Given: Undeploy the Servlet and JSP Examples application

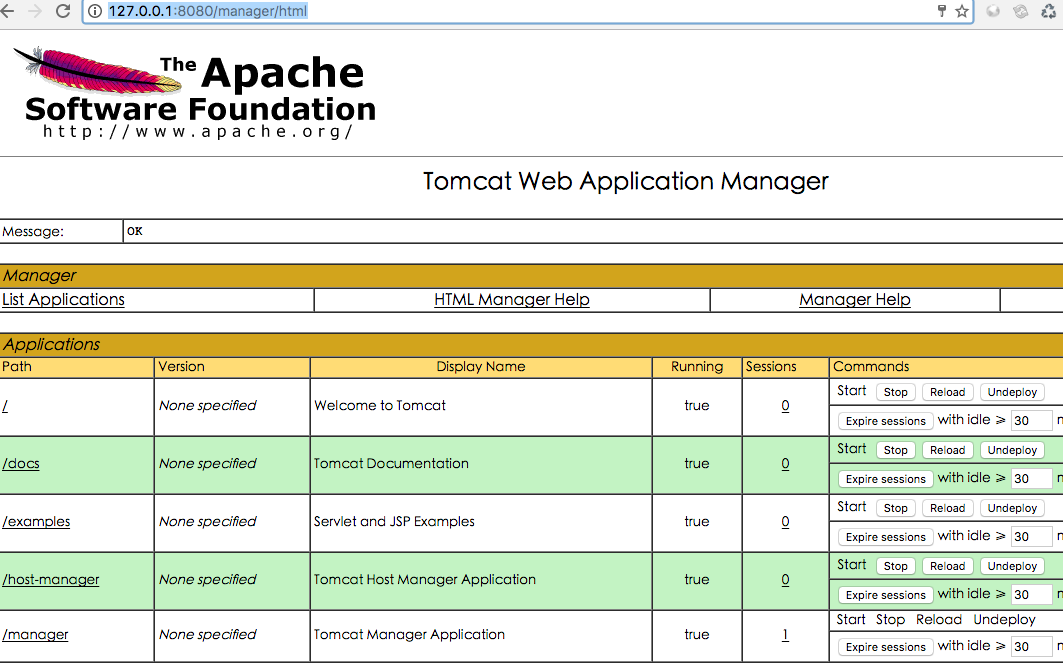Looking at the screenshot, I should point(1012,508).
